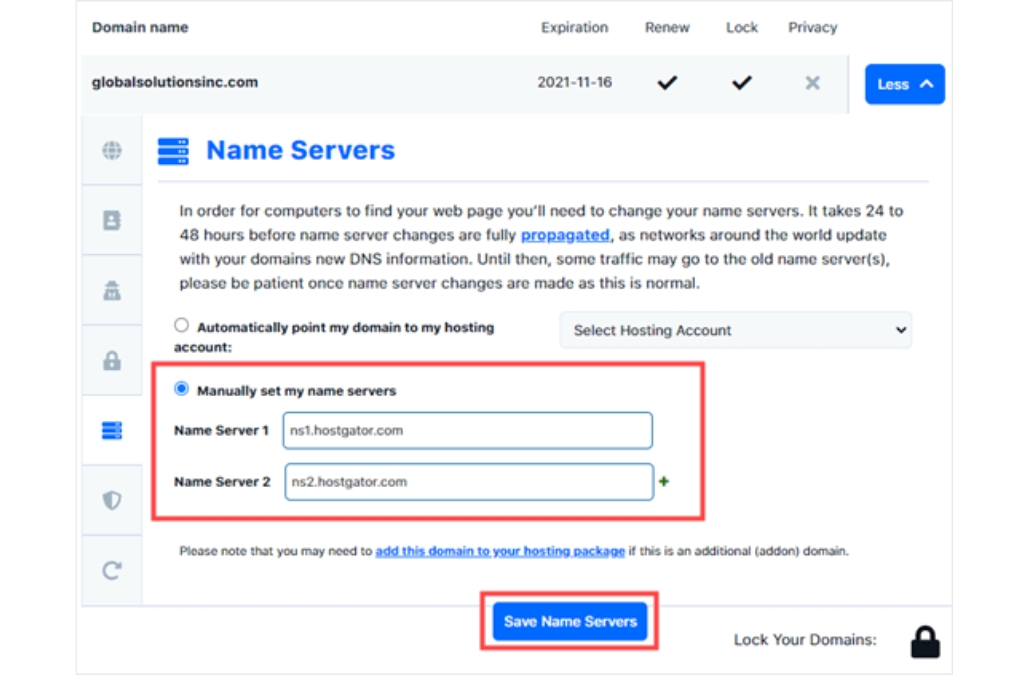Click the globalsolutionsinc.com domain name
Image resolution: width=1013 pixels, height=675 pixels.
(x=174, y=83)
